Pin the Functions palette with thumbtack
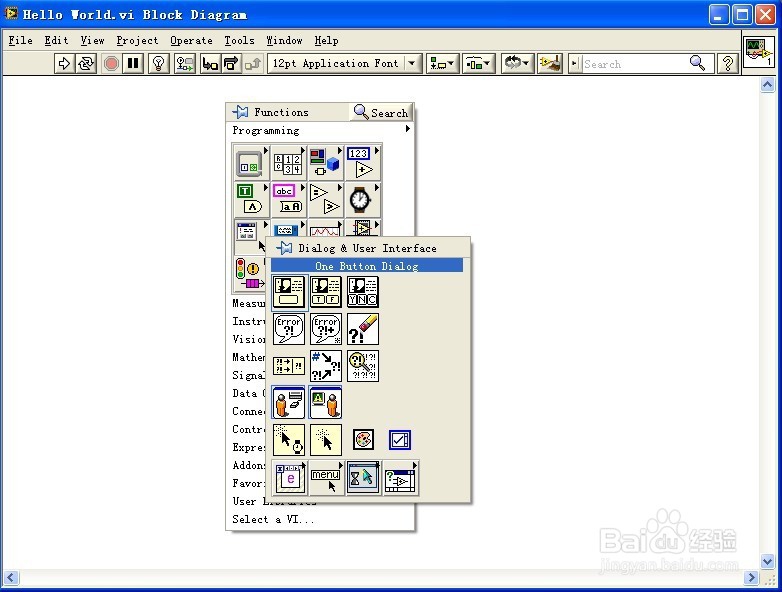The height and width of the screenshot is (592, 782). coord(240,112)
